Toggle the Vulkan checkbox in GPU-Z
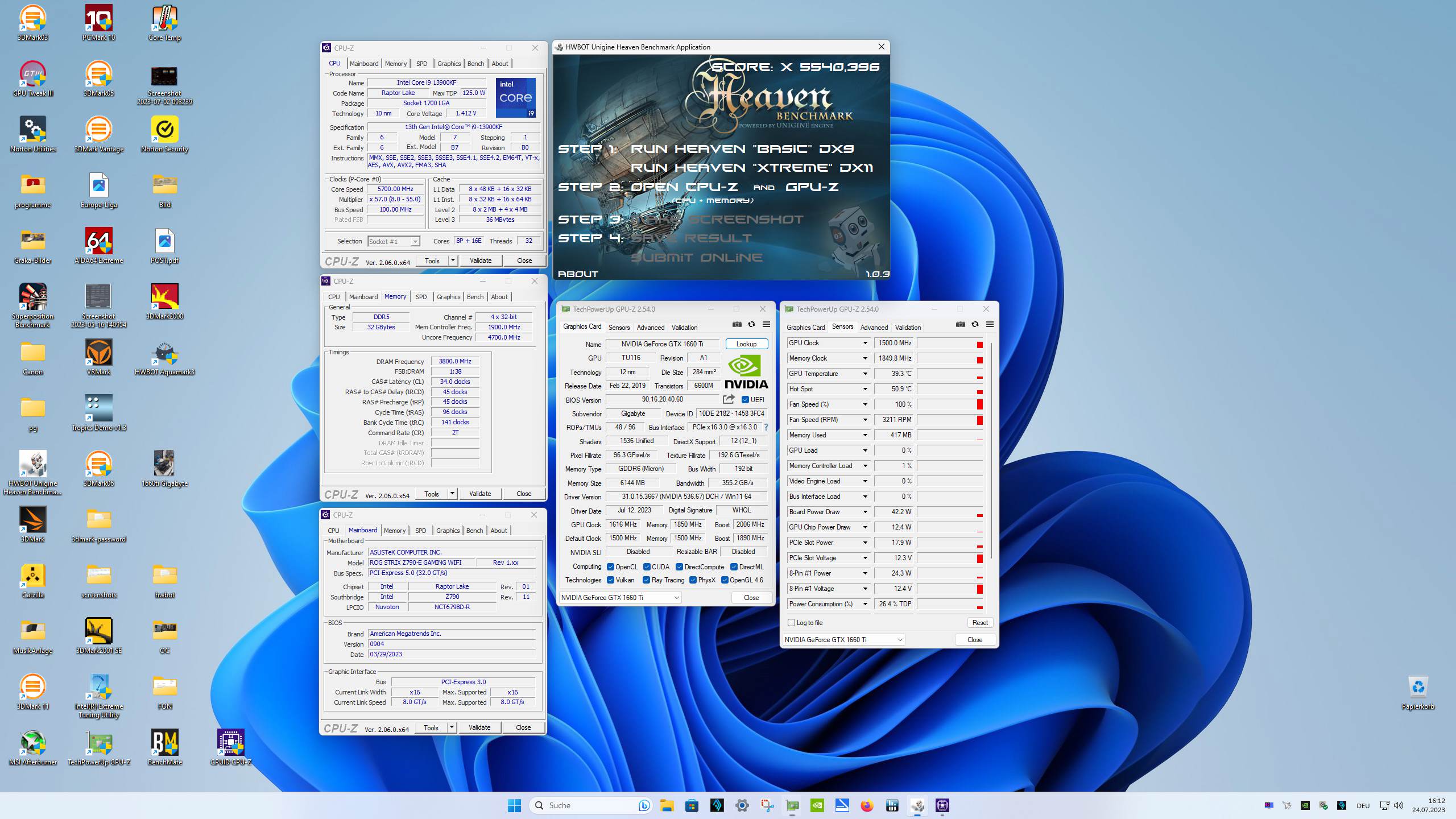Screen dimensions: 1456x819 point(610,580)
